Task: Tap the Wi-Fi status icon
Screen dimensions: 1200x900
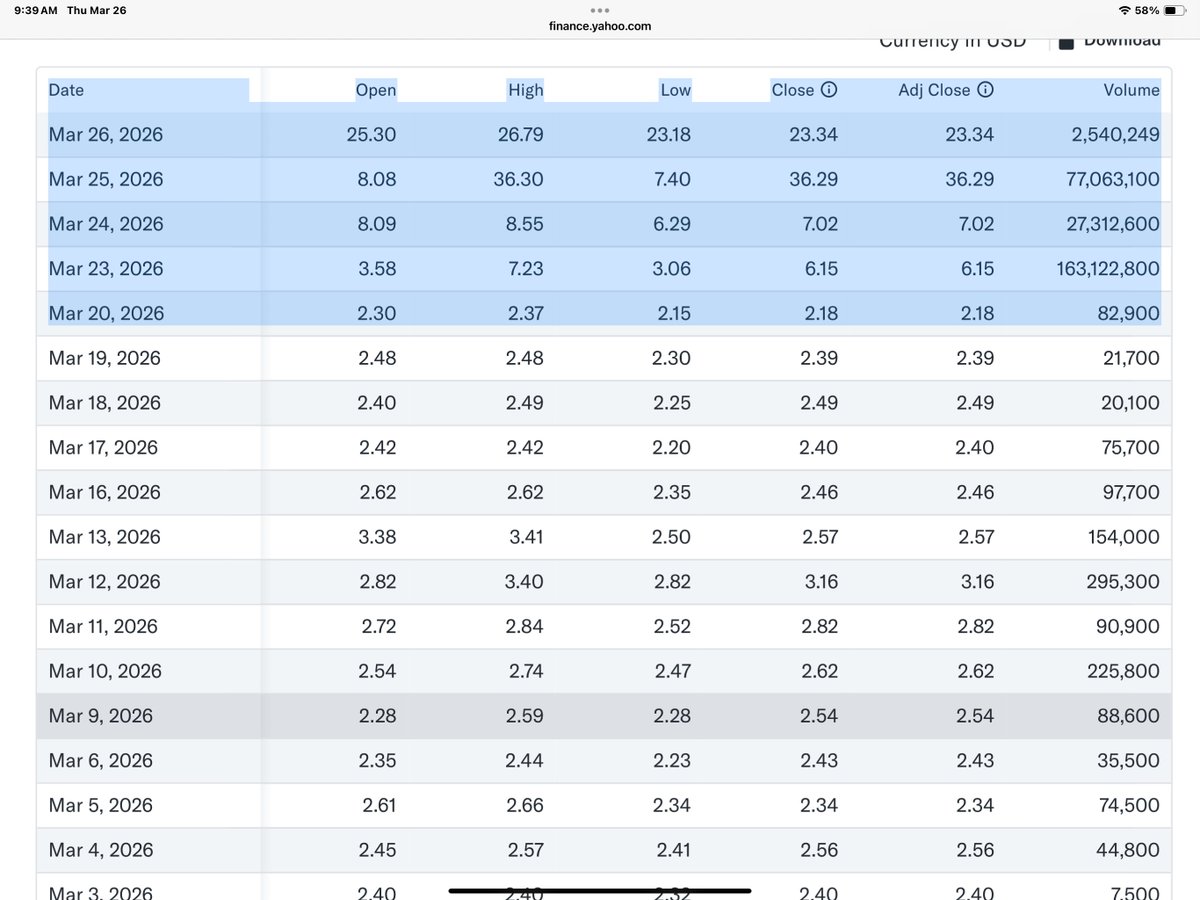Action: tap(1126, 10)
